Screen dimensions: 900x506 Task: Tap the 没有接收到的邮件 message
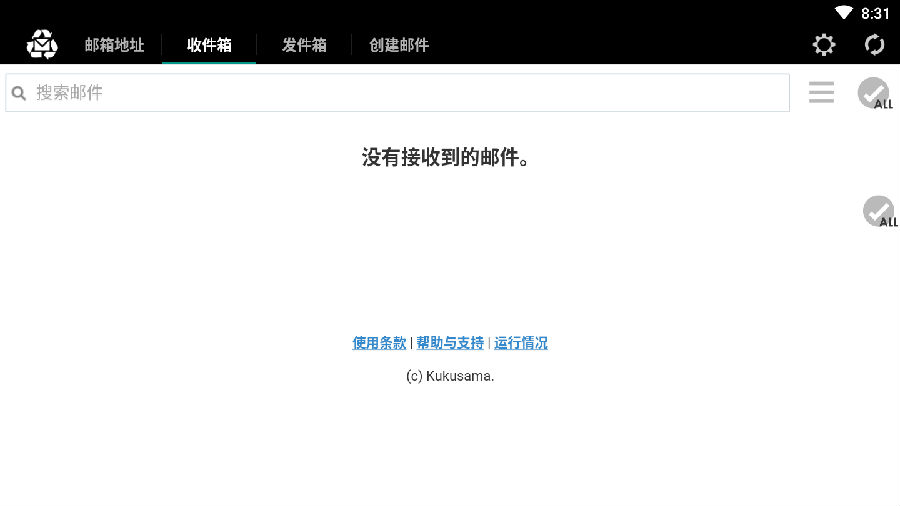click(x=445, y=157)
